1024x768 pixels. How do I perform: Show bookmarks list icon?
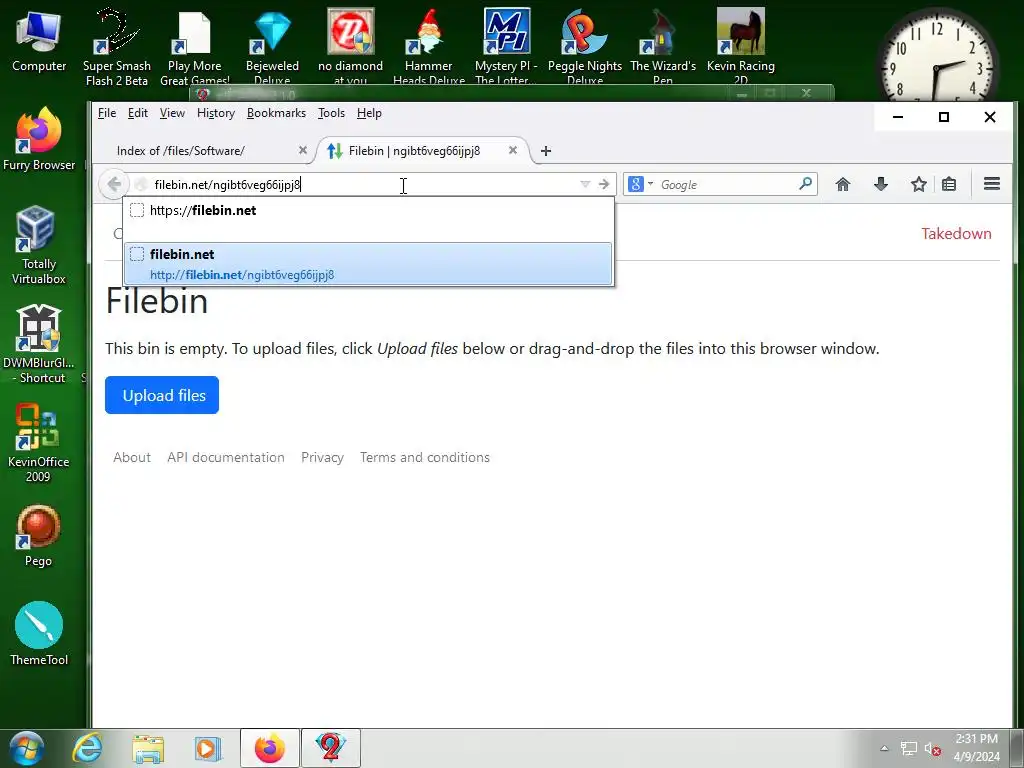coord(949,184)
